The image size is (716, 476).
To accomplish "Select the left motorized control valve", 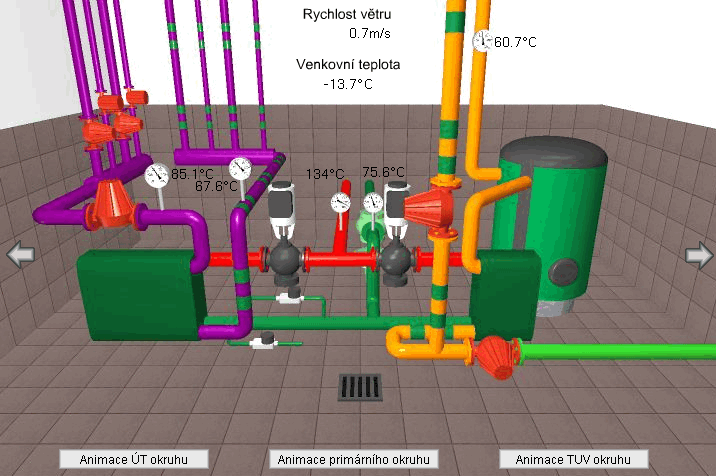I will point(284,233).
